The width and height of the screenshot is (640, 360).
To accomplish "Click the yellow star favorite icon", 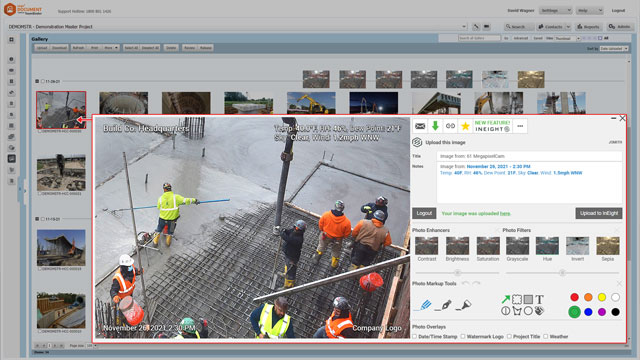I will coord(465,126).
